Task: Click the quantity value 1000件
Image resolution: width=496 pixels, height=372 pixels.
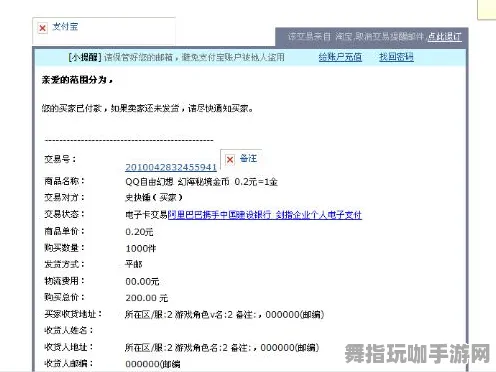Action: click(x=141, y=248)
